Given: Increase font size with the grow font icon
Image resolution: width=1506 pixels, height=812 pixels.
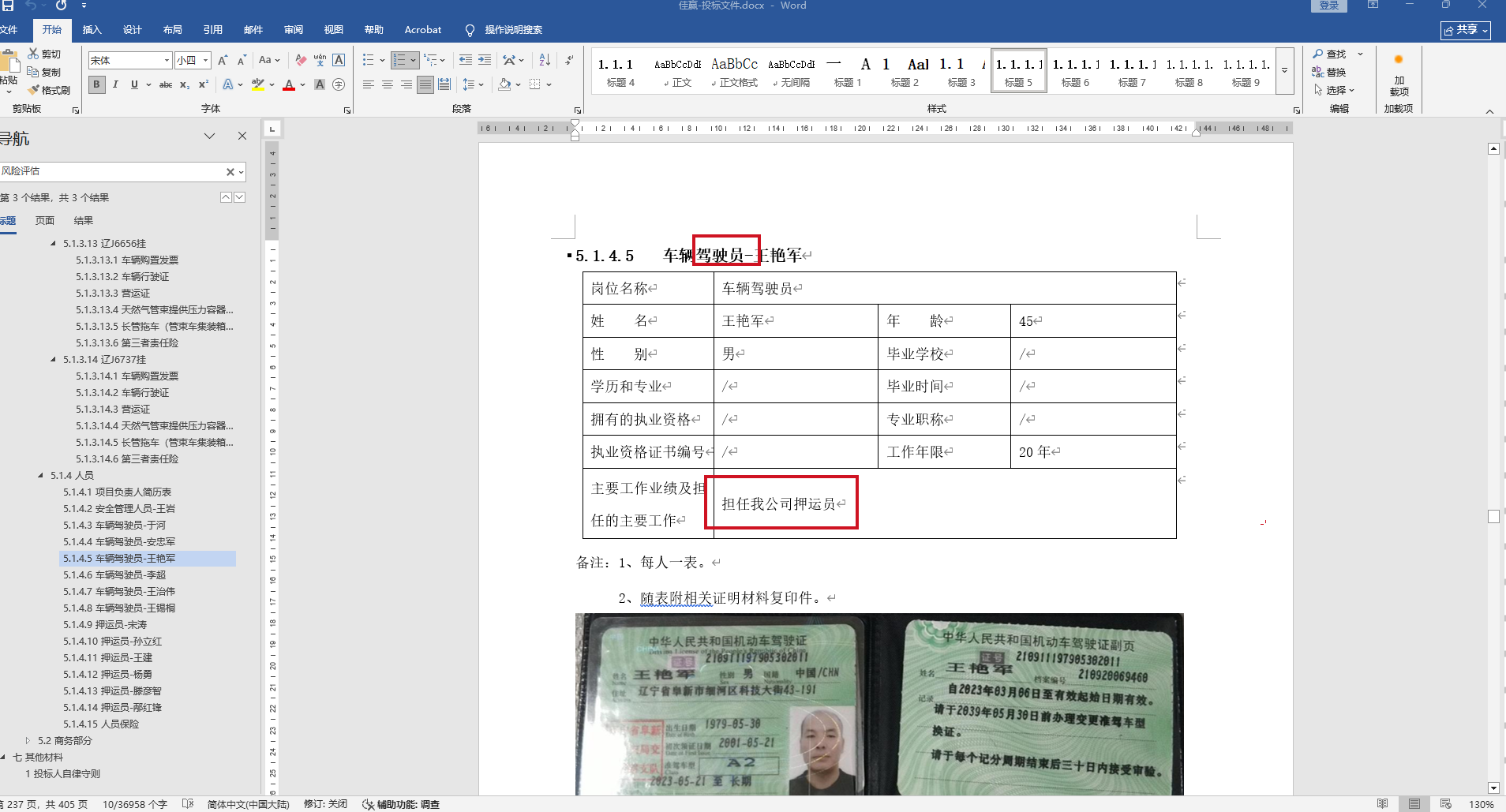Looking at the screenshot, I should [x=223, y=60].
